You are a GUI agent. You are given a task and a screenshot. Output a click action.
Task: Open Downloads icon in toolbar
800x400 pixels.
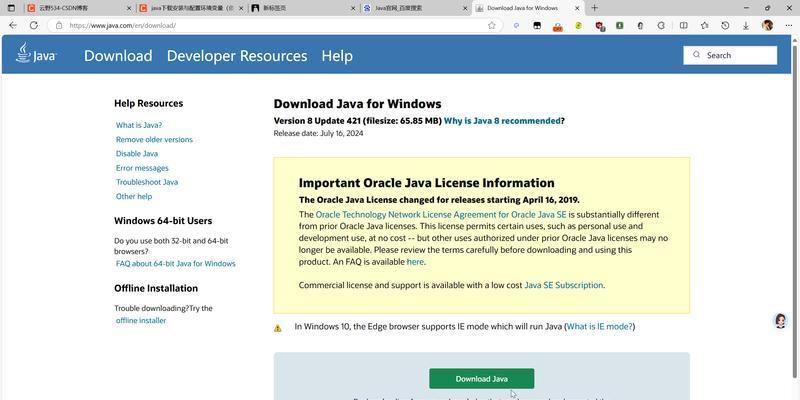(x=746, y=25)
